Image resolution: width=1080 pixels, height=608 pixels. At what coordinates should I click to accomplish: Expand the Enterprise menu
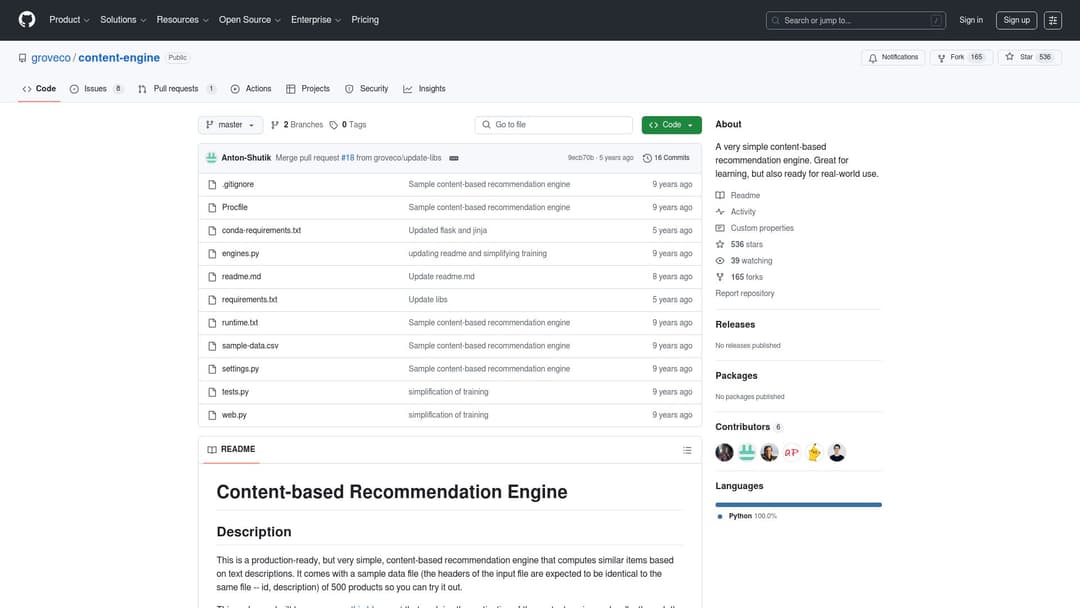(x=315, y=20)
